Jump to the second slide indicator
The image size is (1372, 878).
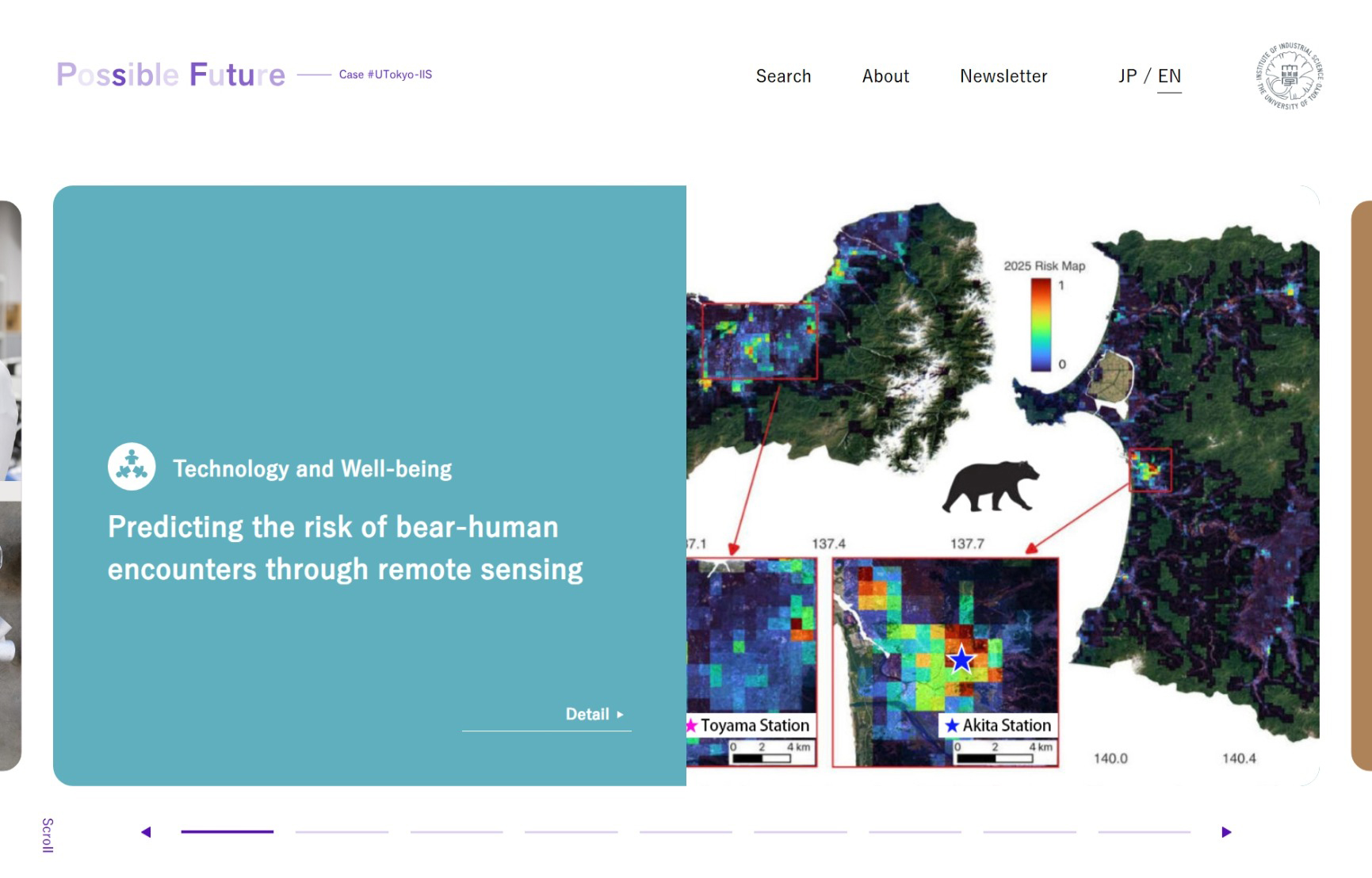point(342,832)
